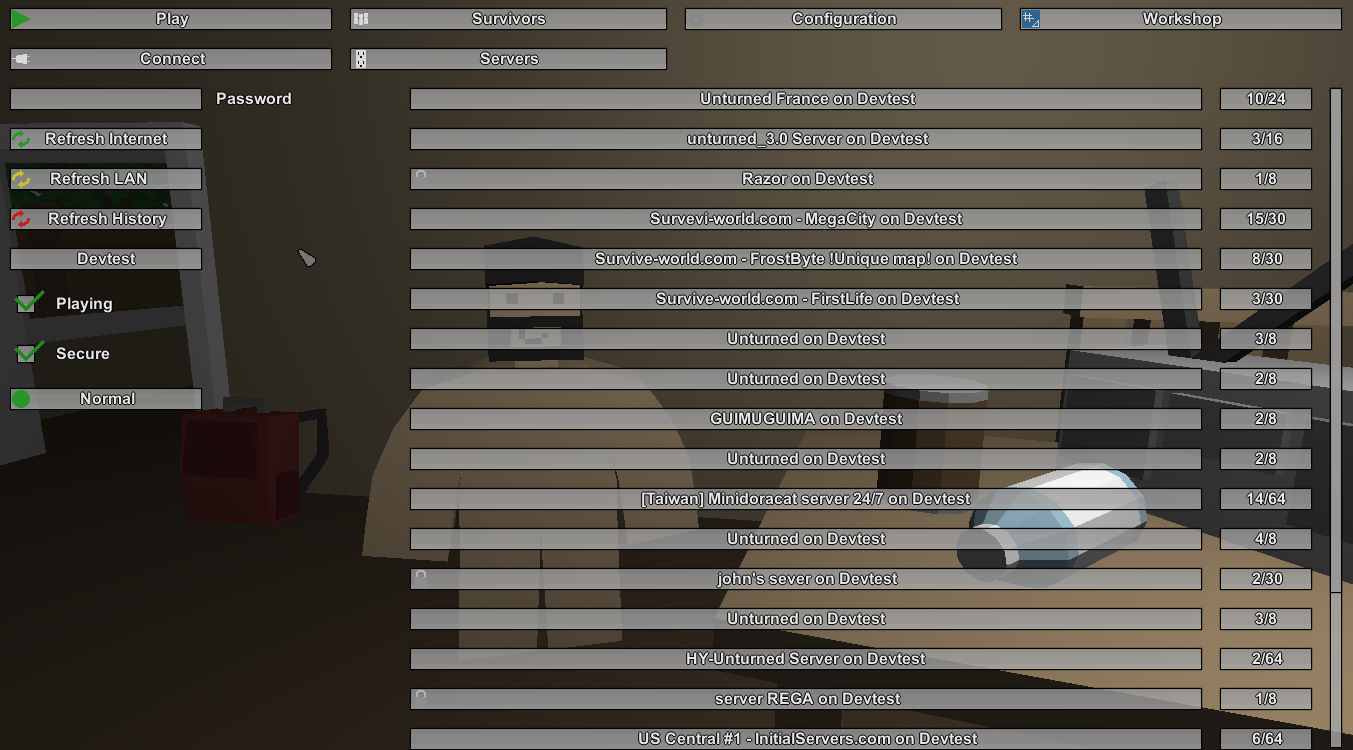1353x750 pixels.
Task: Click the Survivors group icon
Action: [361, 19]
